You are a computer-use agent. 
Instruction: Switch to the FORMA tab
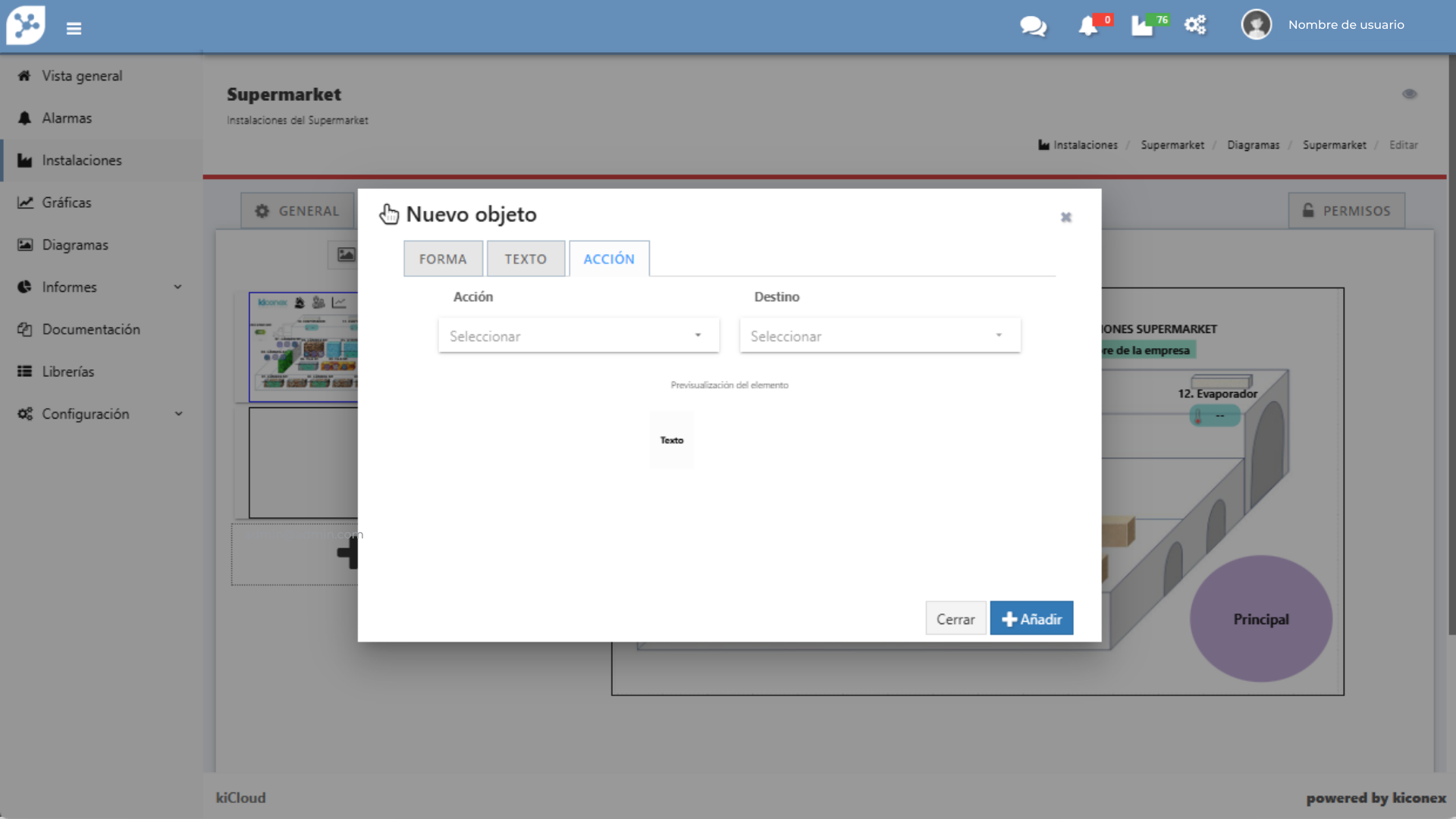point(443,259)
